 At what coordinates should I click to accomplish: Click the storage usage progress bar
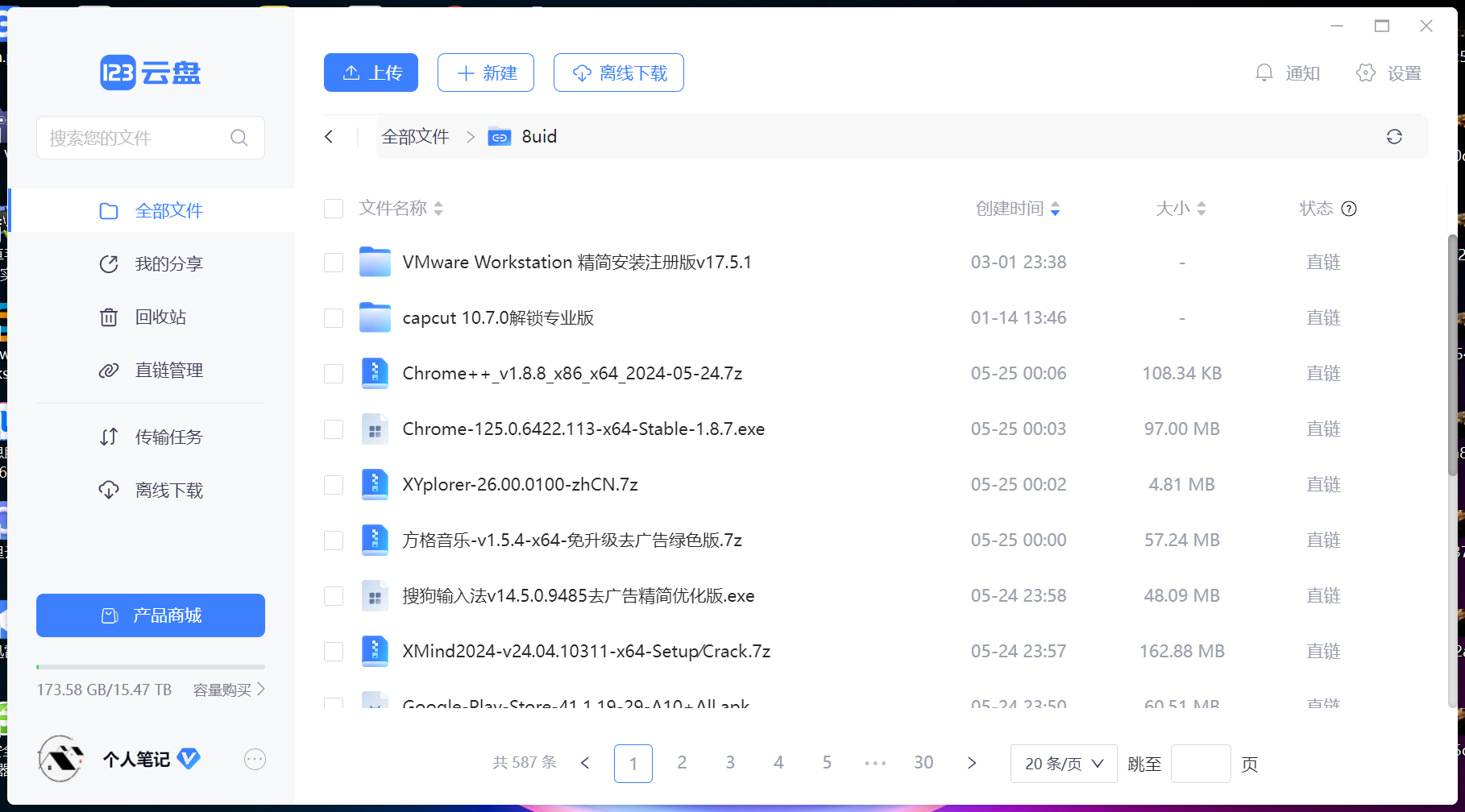tap(151, 667)
